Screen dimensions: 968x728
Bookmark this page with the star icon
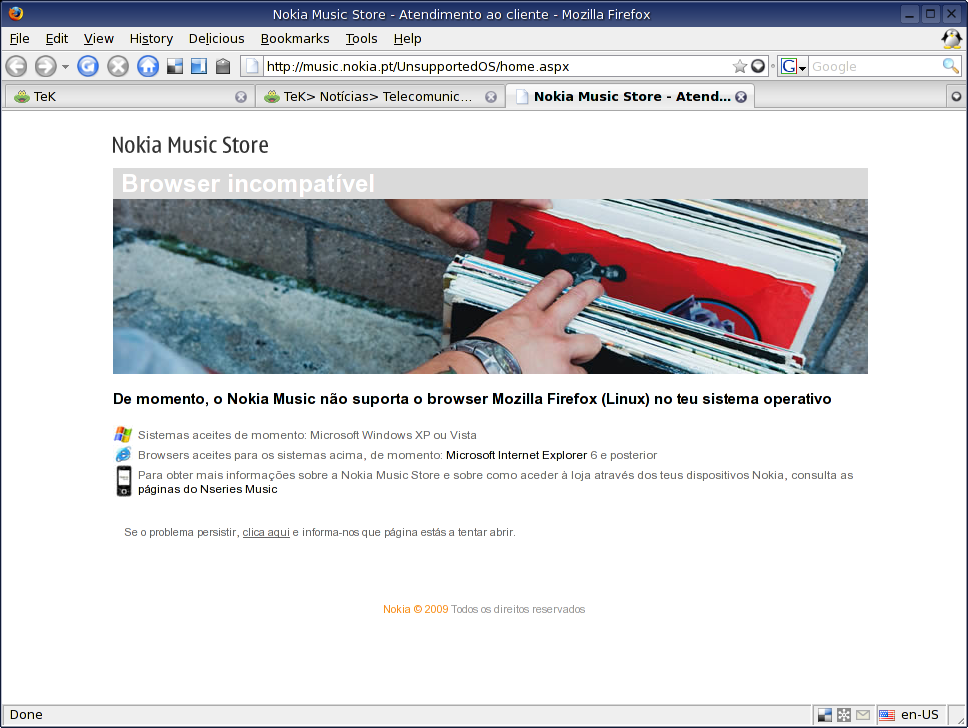[x=739, y=66]
